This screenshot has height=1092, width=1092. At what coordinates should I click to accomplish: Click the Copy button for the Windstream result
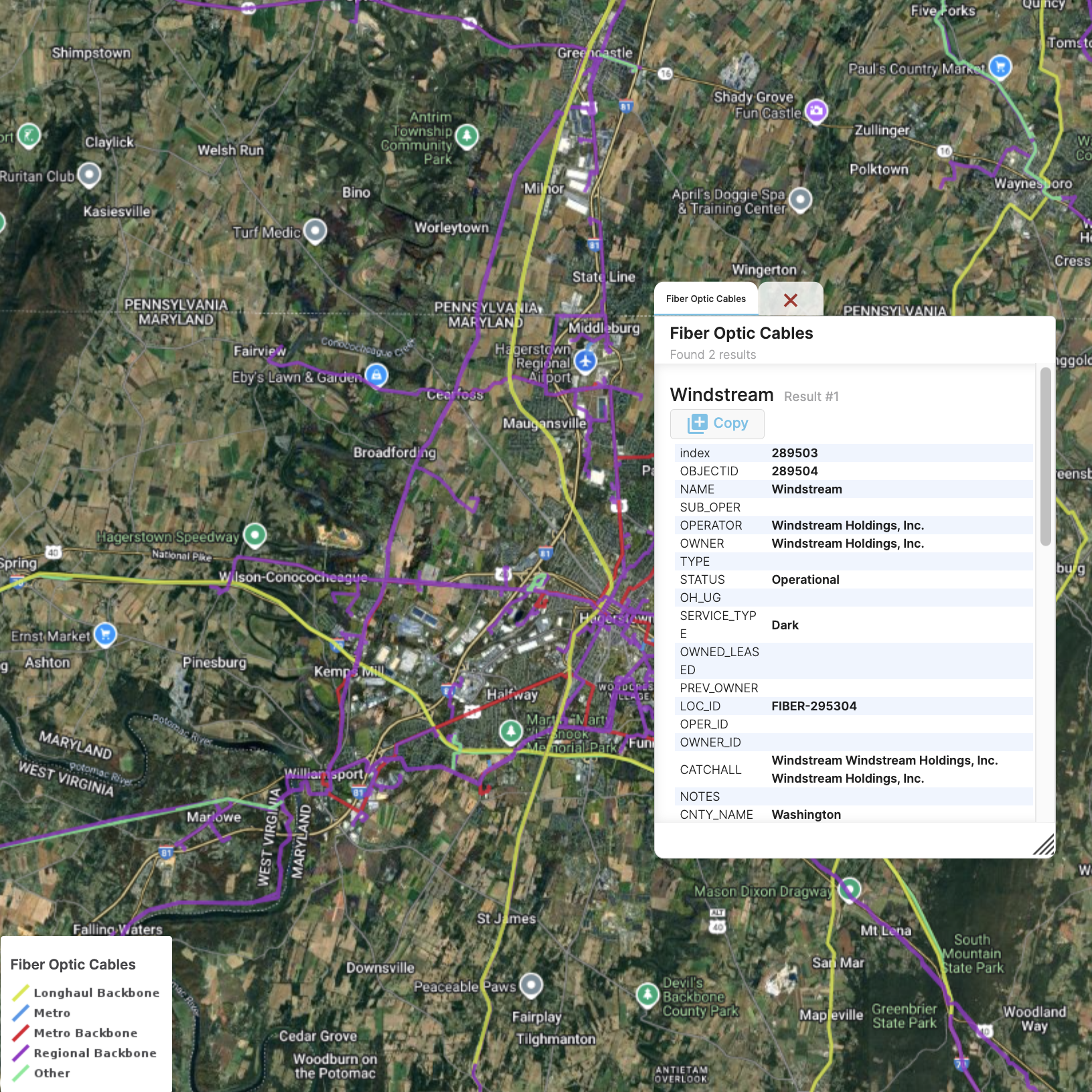[x=717, y=423]
